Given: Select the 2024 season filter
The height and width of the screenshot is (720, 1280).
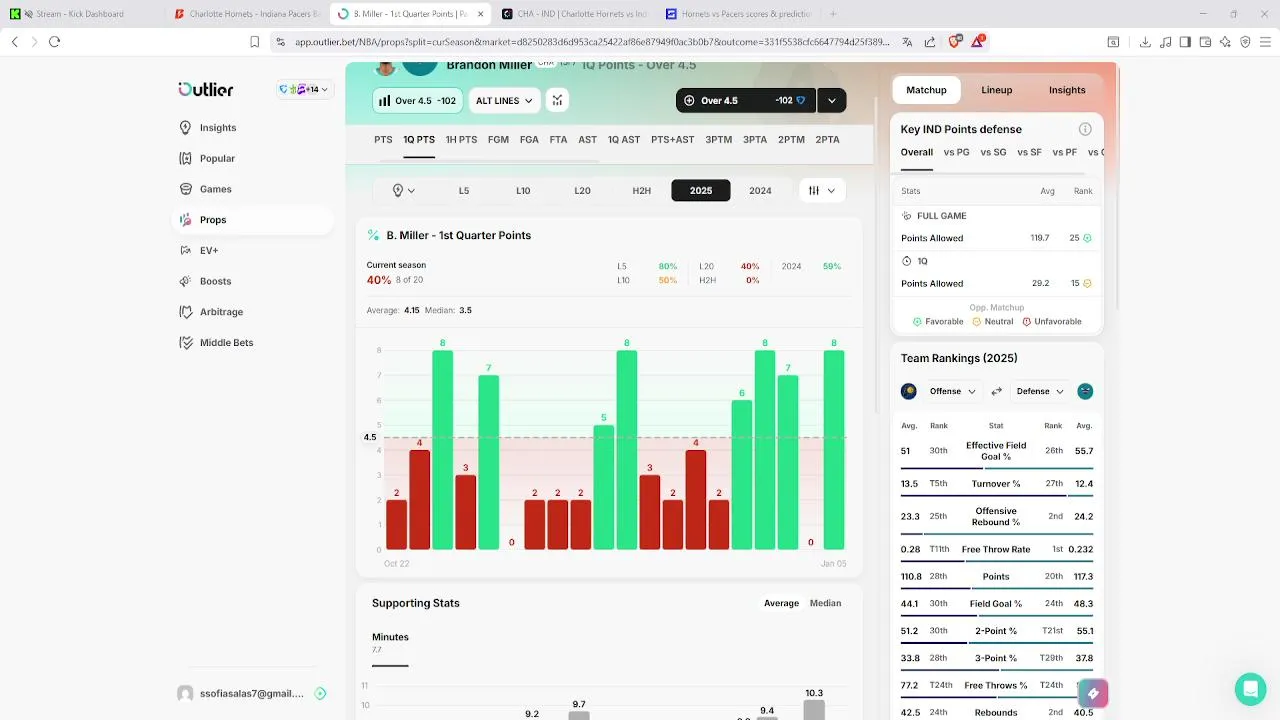Looking at the screenshot, I should [x=760, y=191].
